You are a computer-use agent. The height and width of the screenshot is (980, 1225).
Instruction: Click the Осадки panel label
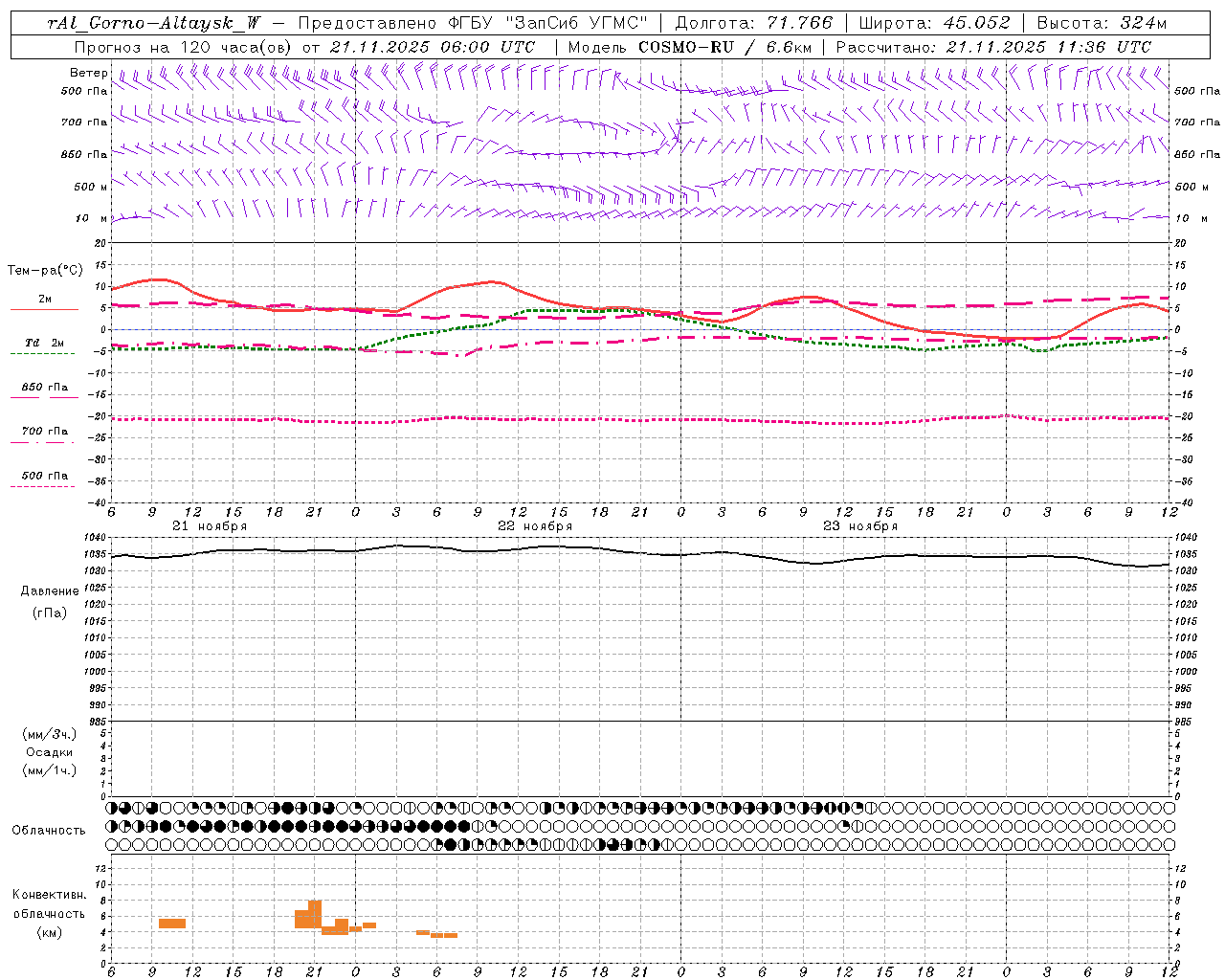click(49, 752)
